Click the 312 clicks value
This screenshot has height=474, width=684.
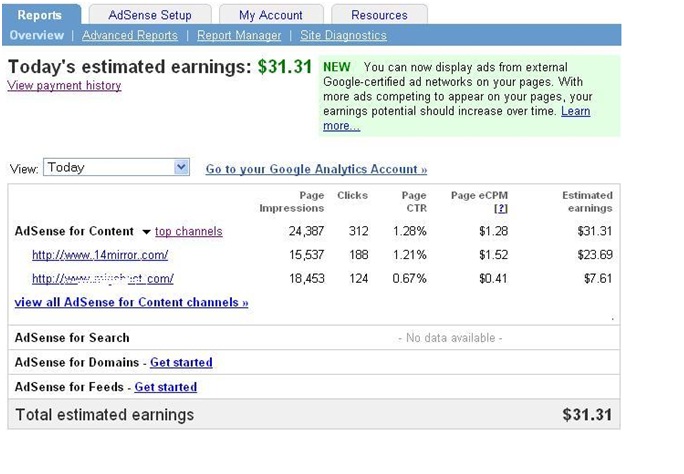tap(358, 231)
